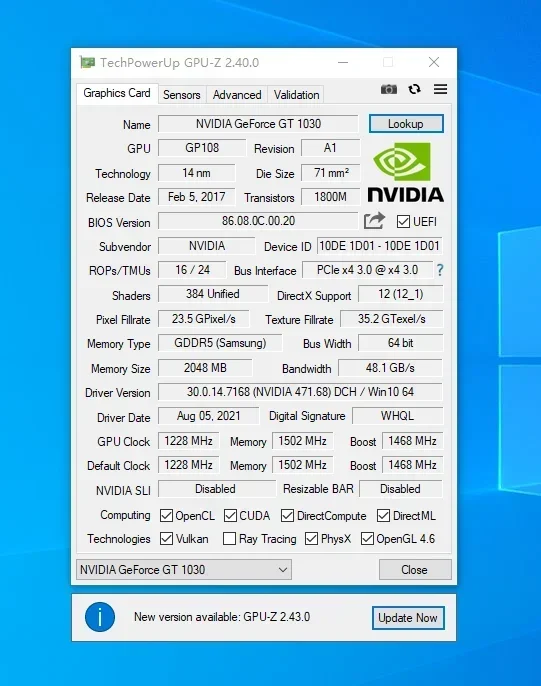Viewport: 541px width, 686px height.
Task: Click the refresh arrows icon
Action: (x=414, y=89)
